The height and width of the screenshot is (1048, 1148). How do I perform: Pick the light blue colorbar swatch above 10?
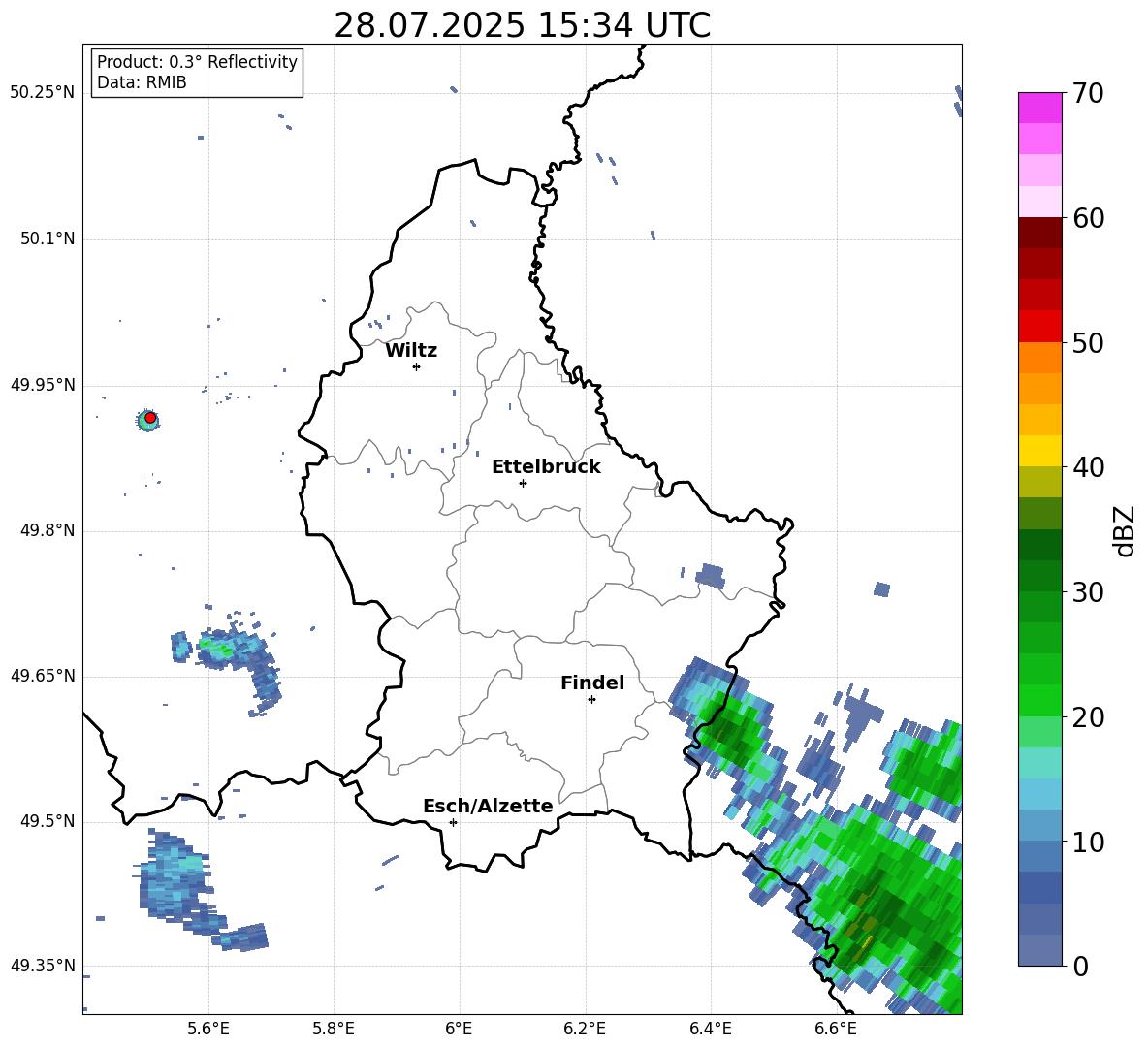point(1039,825)
